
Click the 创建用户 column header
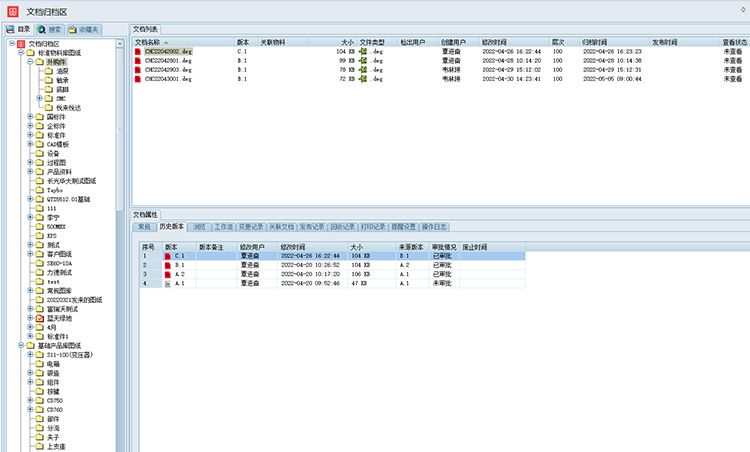(459, 42)
